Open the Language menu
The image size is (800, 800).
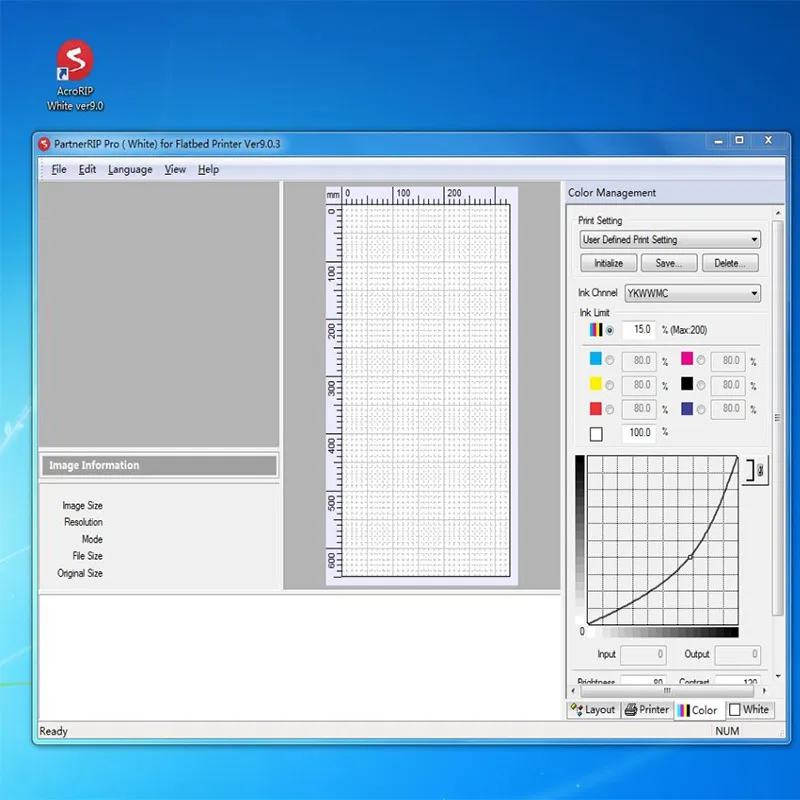(130, 170)
